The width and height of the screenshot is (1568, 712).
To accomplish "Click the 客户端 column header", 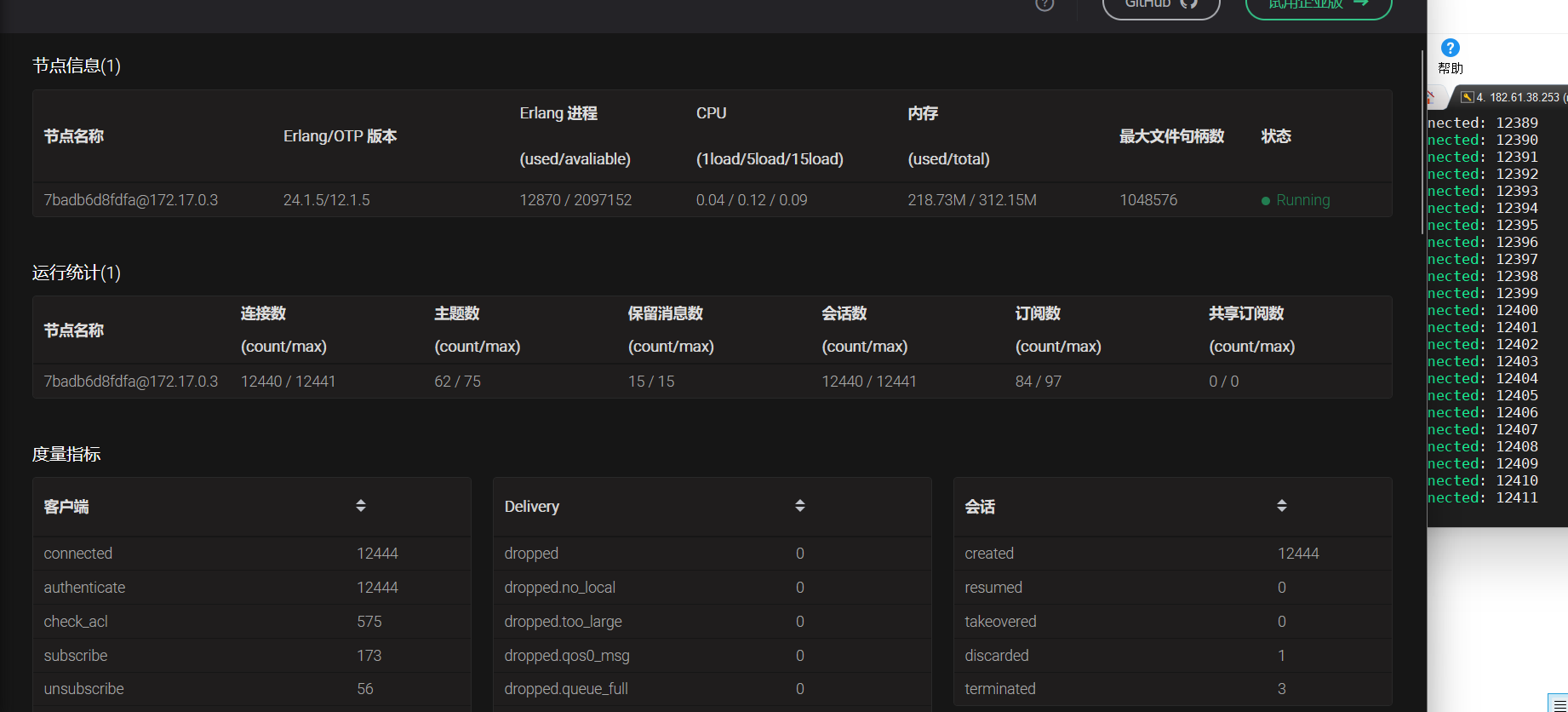I will click(x=66, y=507).
